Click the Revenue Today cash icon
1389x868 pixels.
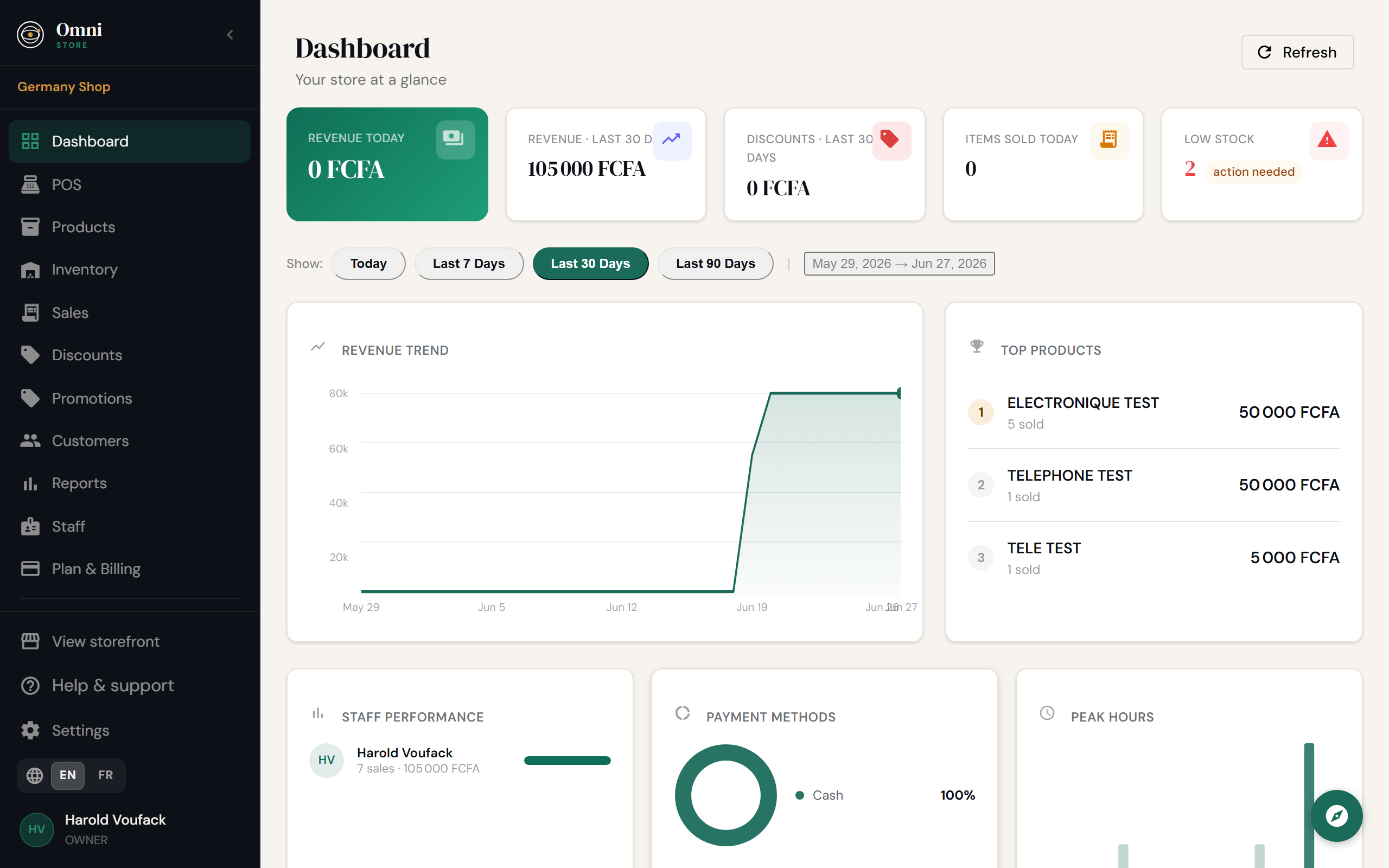click(x=455, y=139)
